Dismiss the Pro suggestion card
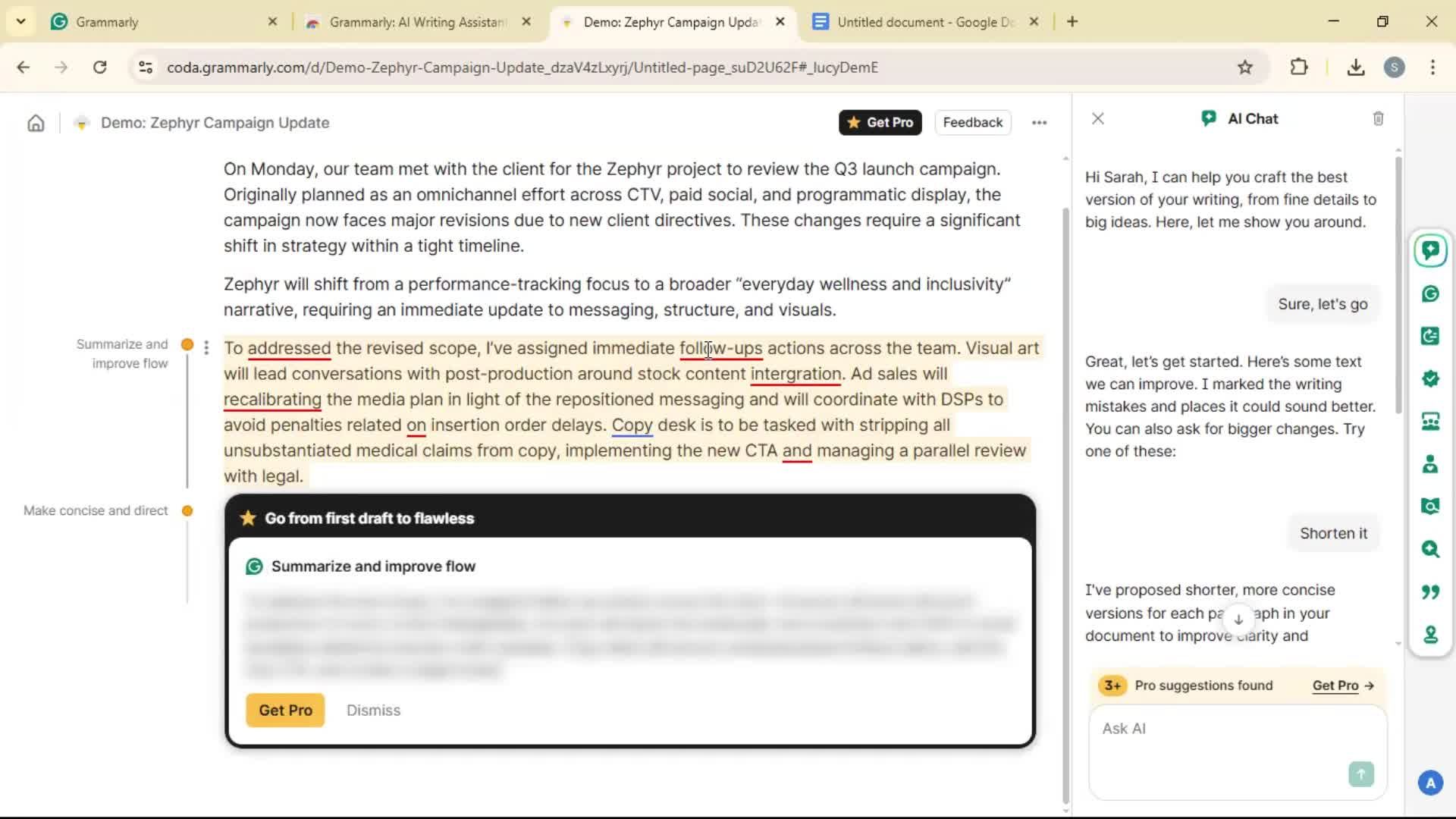 (x=373, y=711)
